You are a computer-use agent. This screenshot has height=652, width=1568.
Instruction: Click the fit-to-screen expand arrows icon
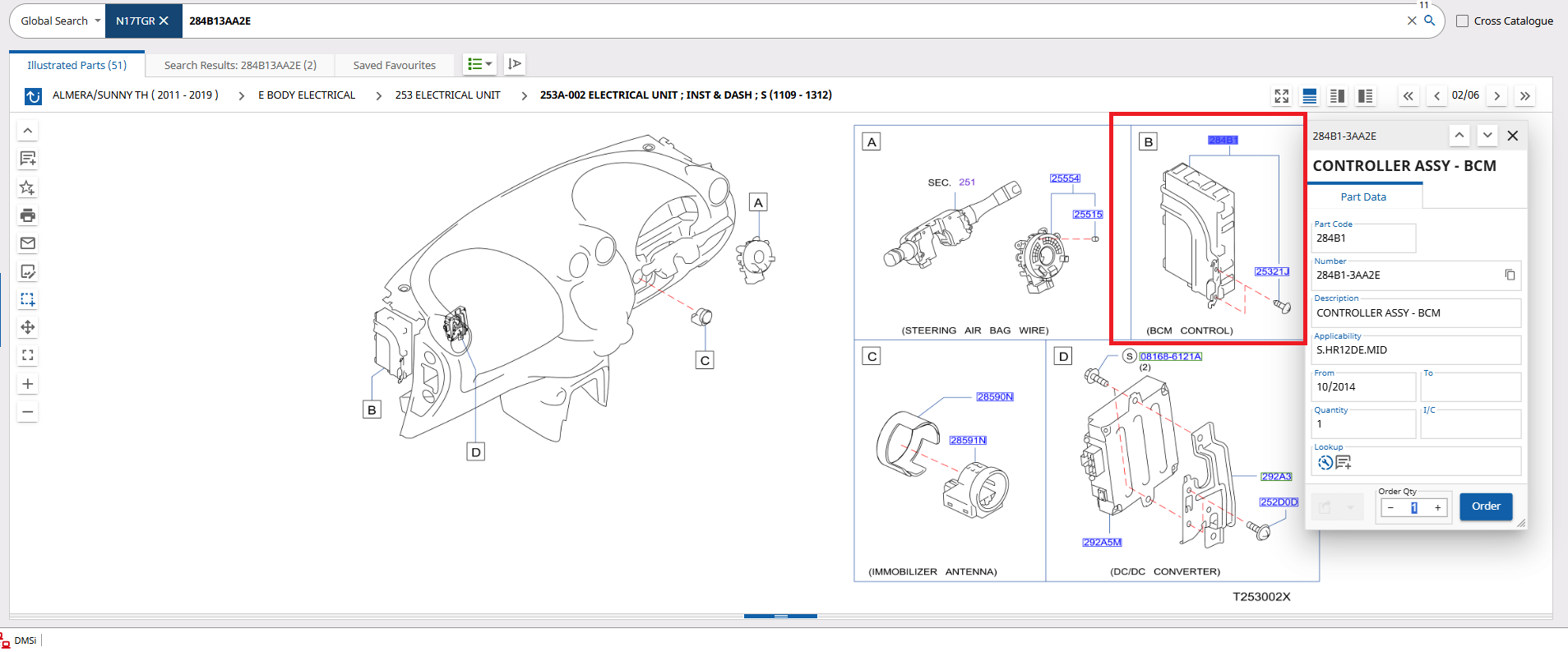(1282, 96)
